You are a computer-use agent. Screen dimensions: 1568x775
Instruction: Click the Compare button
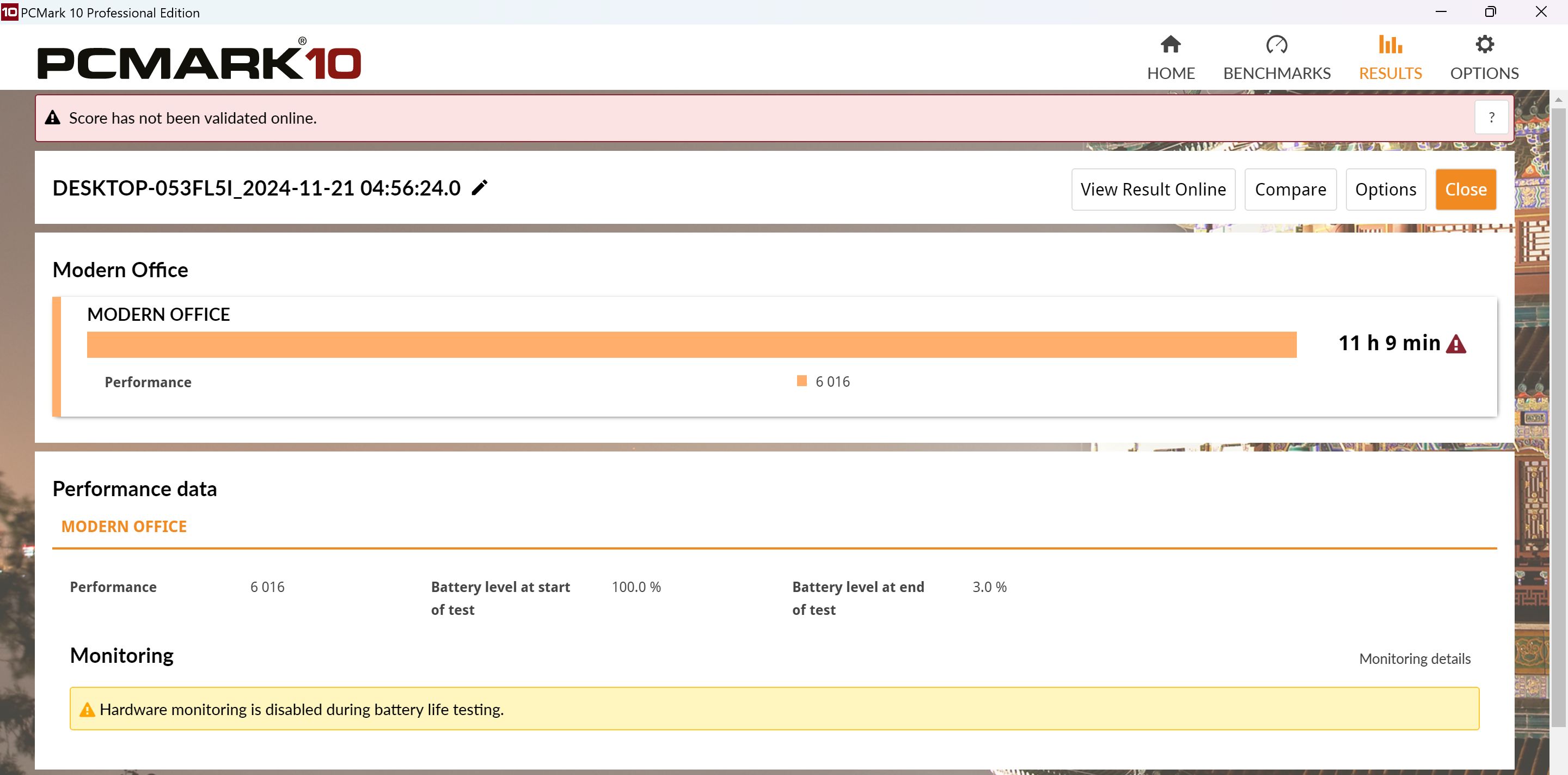[1290, 190]
